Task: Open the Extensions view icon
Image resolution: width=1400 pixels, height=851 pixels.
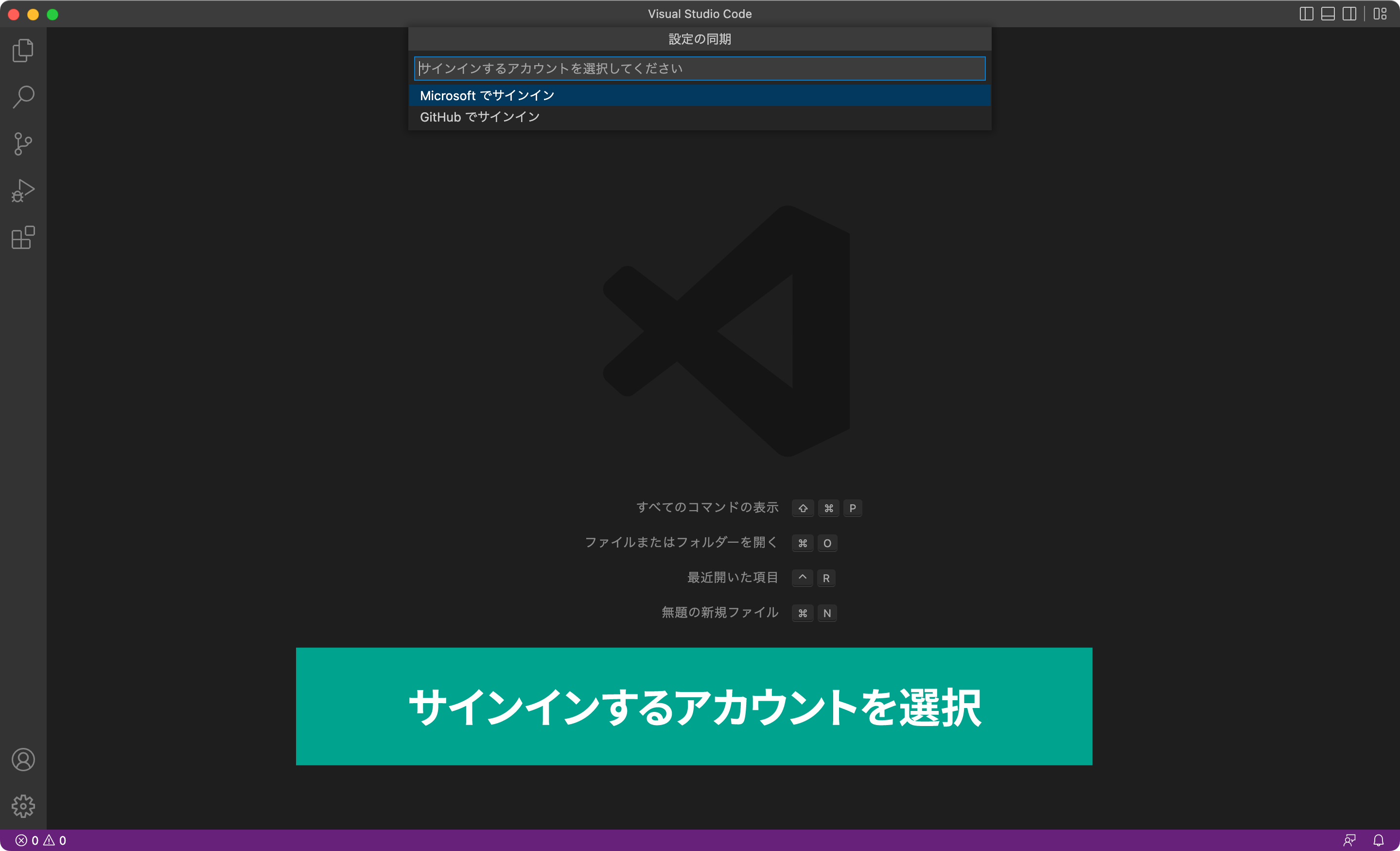Action: [23, 237]
